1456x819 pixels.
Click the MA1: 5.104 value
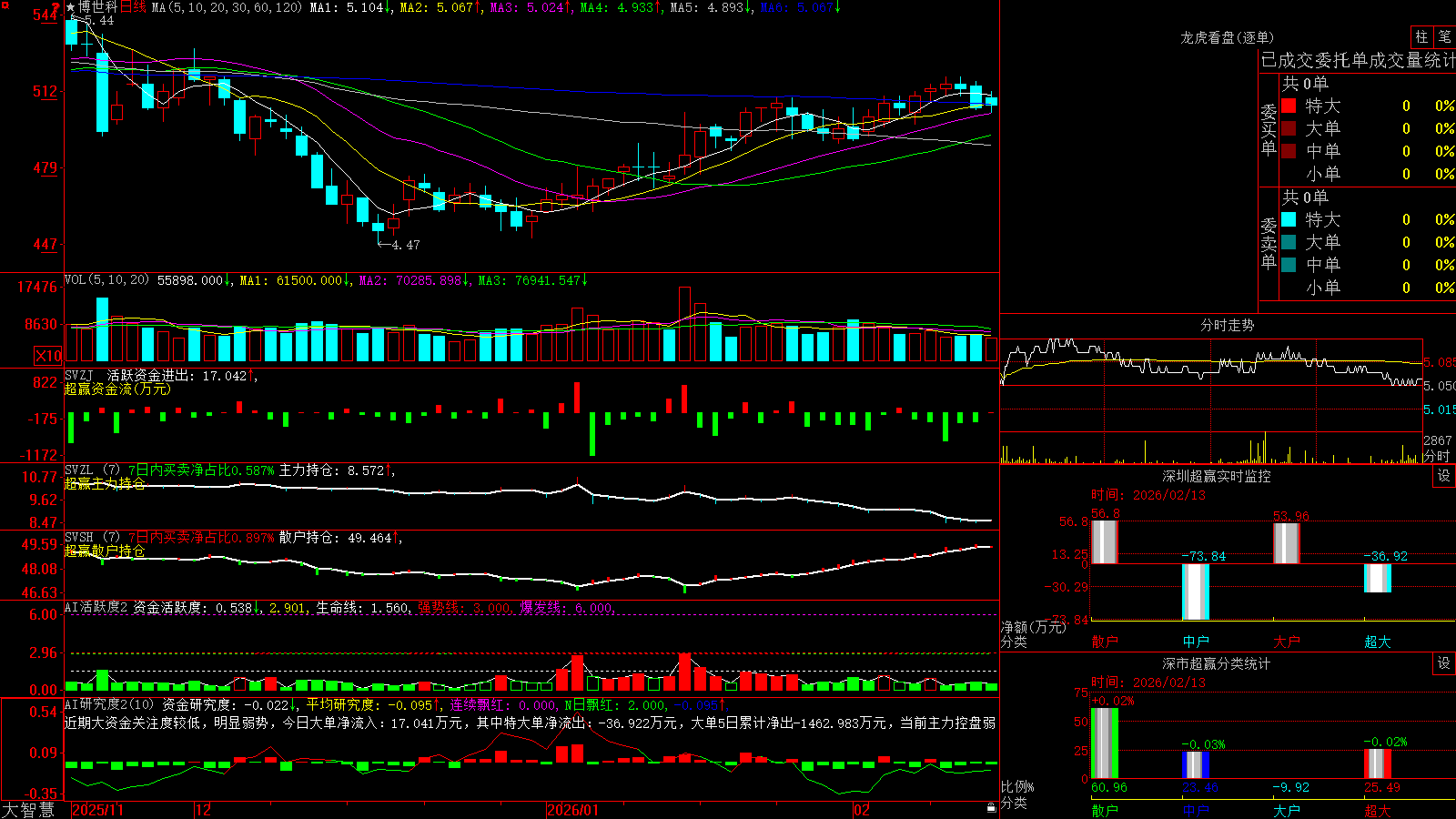(x=351, y=7)
